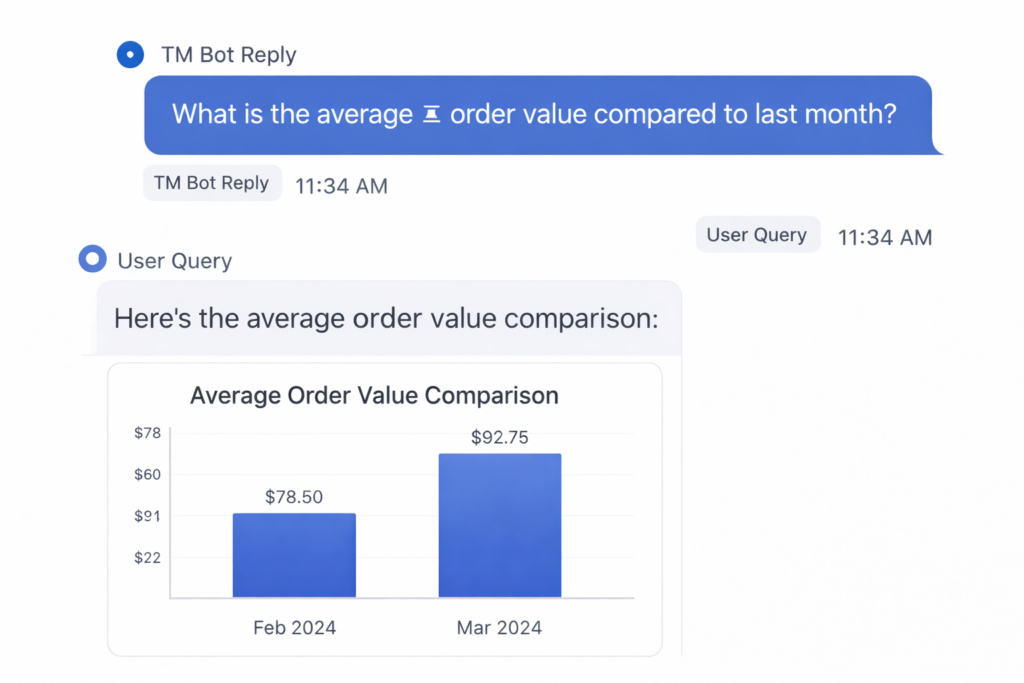Screen dimensions: 1024x683
Task: Expand the chart card containing the bar graph
Action: [384, 511]
